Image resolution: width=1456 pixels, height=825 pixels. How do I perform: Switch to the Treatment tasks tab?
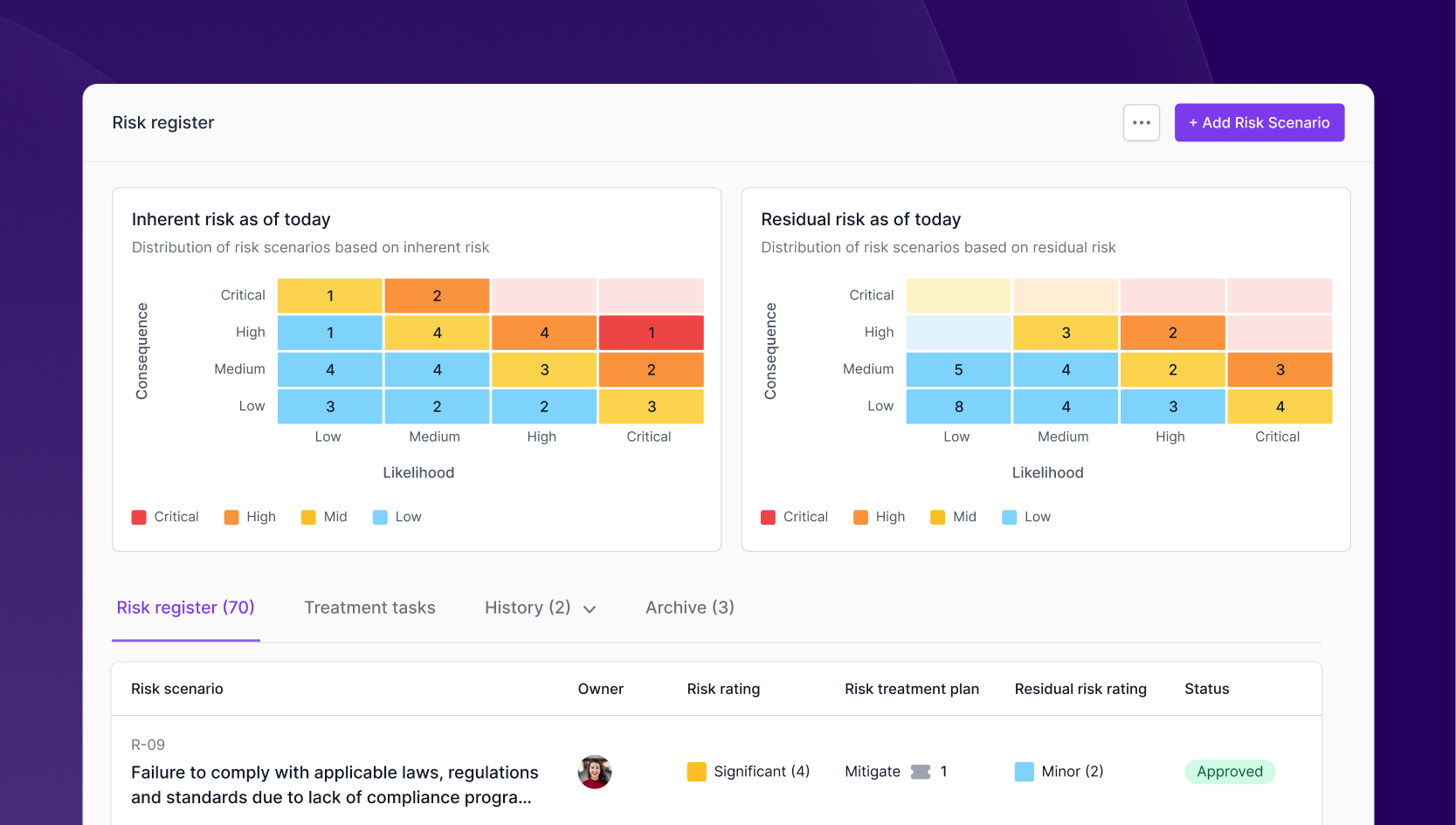coord(369,608)
